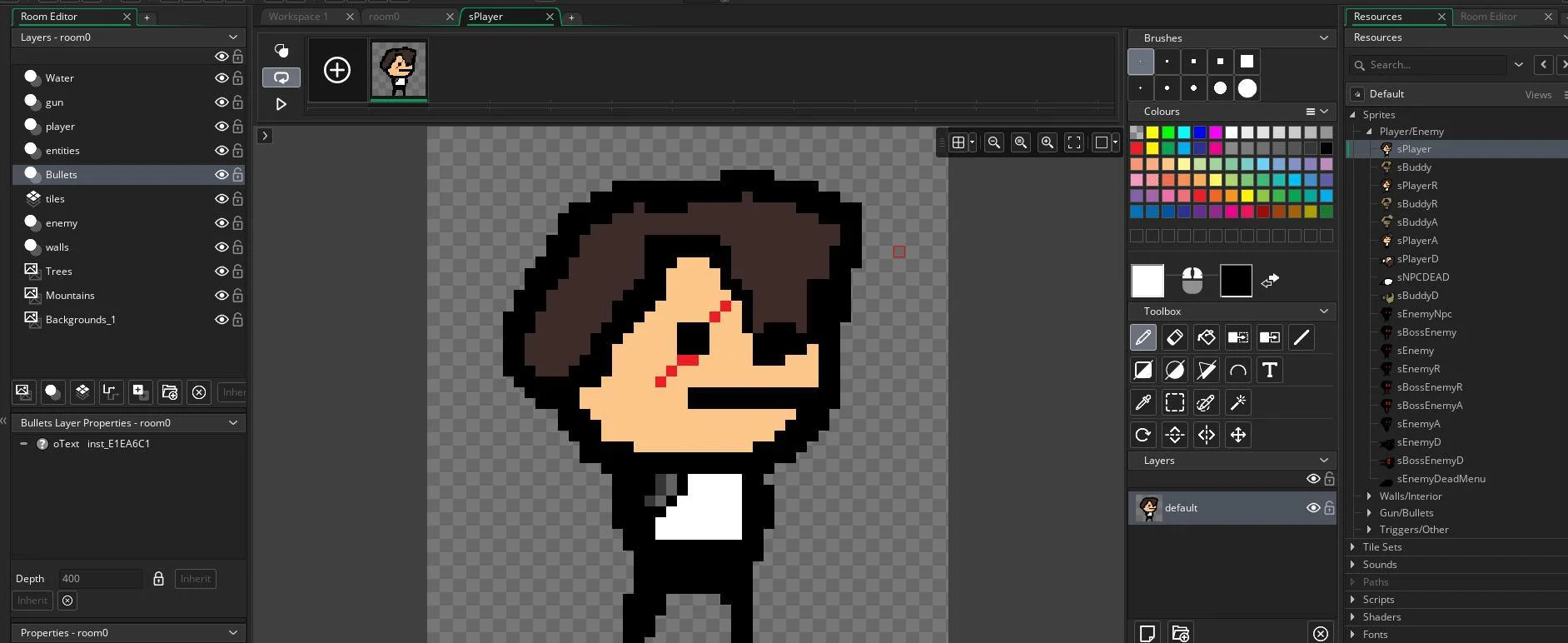
Task: Select the Arc tool in Toolbox
Action: 1238,371
